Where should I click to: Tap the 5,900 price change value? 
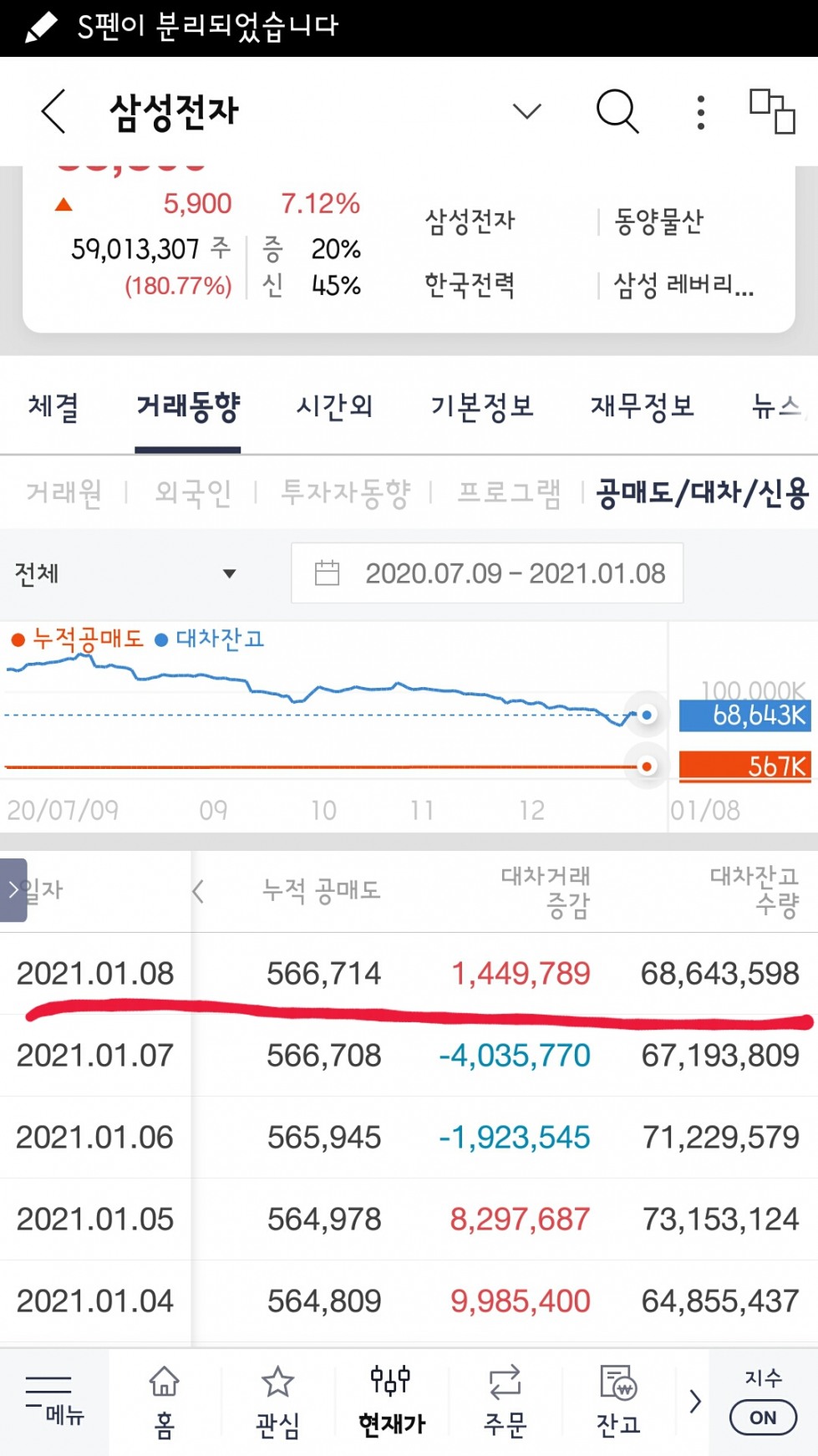197,204
